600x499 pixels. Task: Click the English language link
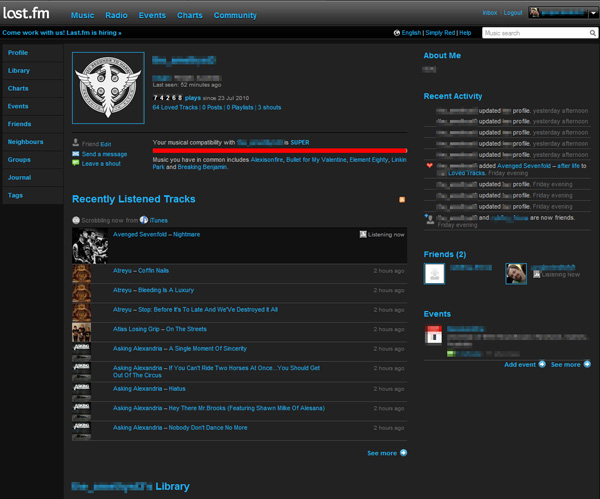click(x=411, y=33)
